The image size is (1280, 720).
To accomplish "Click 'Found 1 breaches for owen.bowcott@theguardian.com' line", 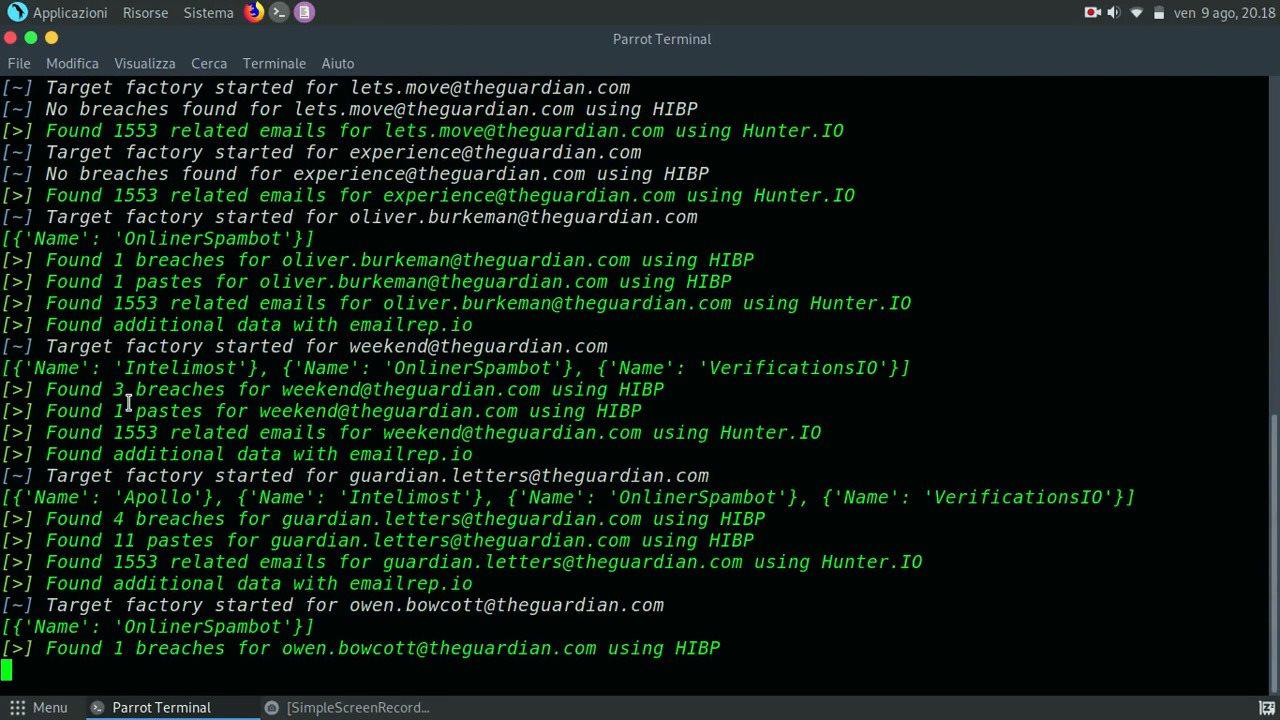I will pos(361,648).
